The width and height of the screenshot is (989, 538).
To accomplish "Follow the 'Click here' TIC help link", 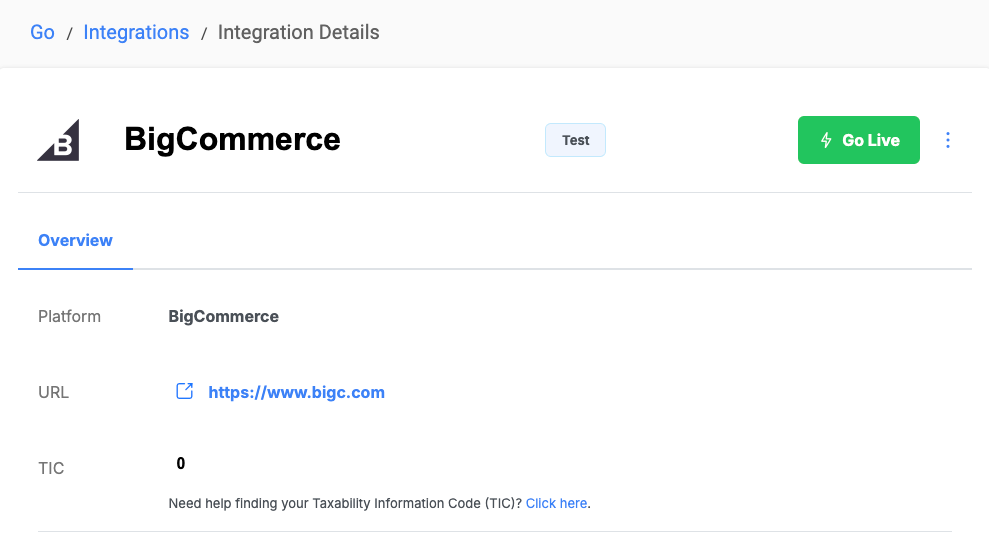I will coord(556,503).
